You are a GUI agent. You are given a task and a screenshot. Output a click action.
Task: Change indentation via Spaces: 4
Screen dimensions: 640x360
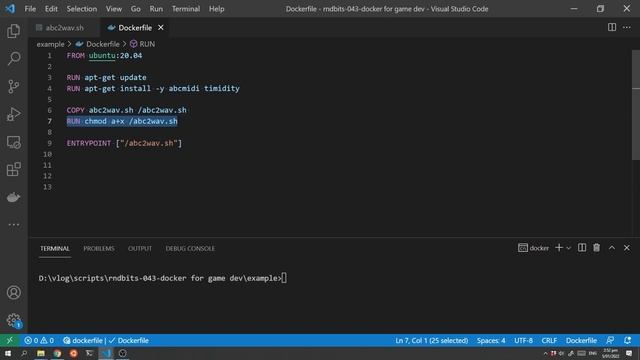pos(491,340)
